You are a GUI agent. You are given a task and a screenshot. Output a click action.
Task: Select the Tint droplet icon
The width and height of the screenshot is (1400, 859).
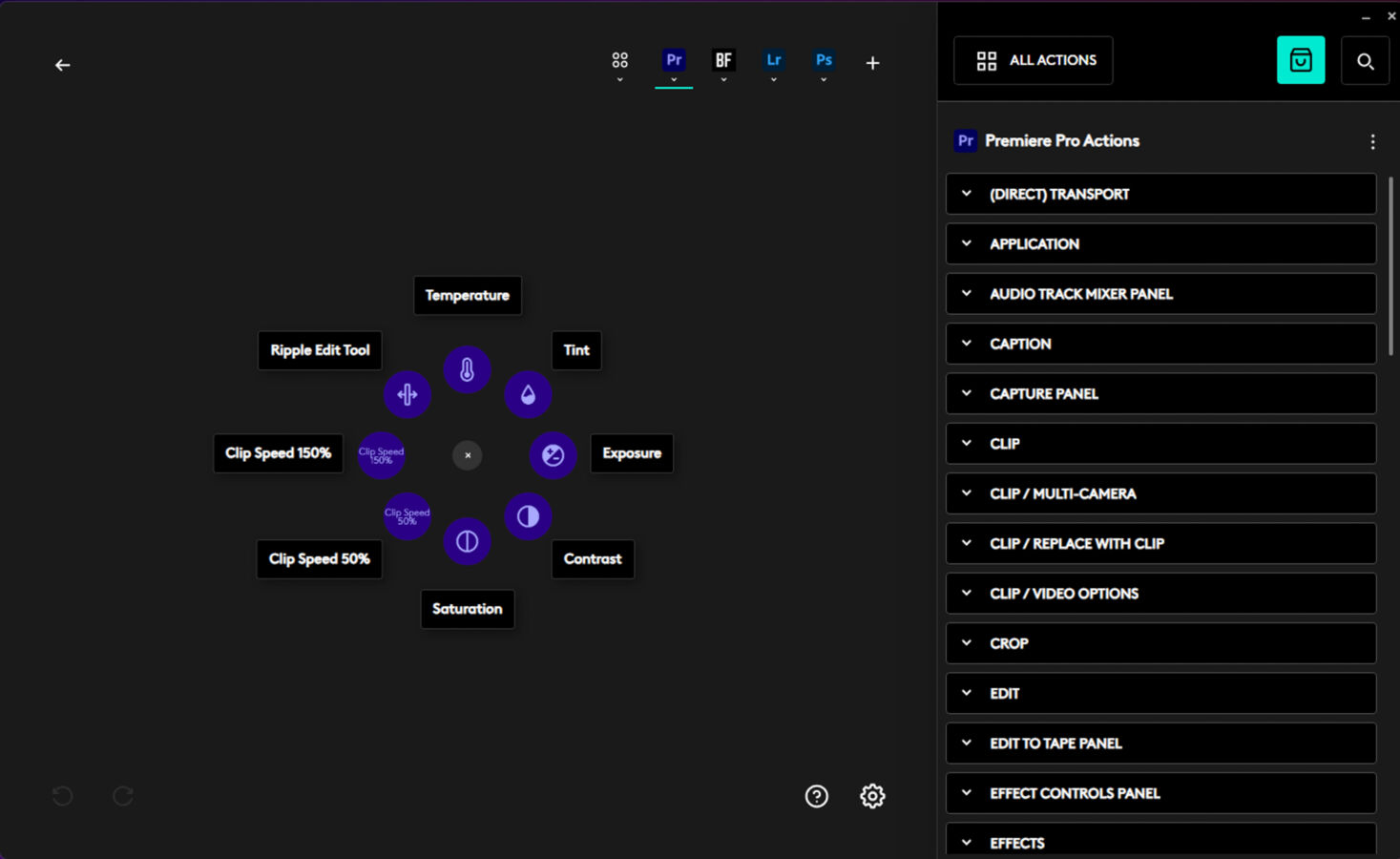point(528,395)
